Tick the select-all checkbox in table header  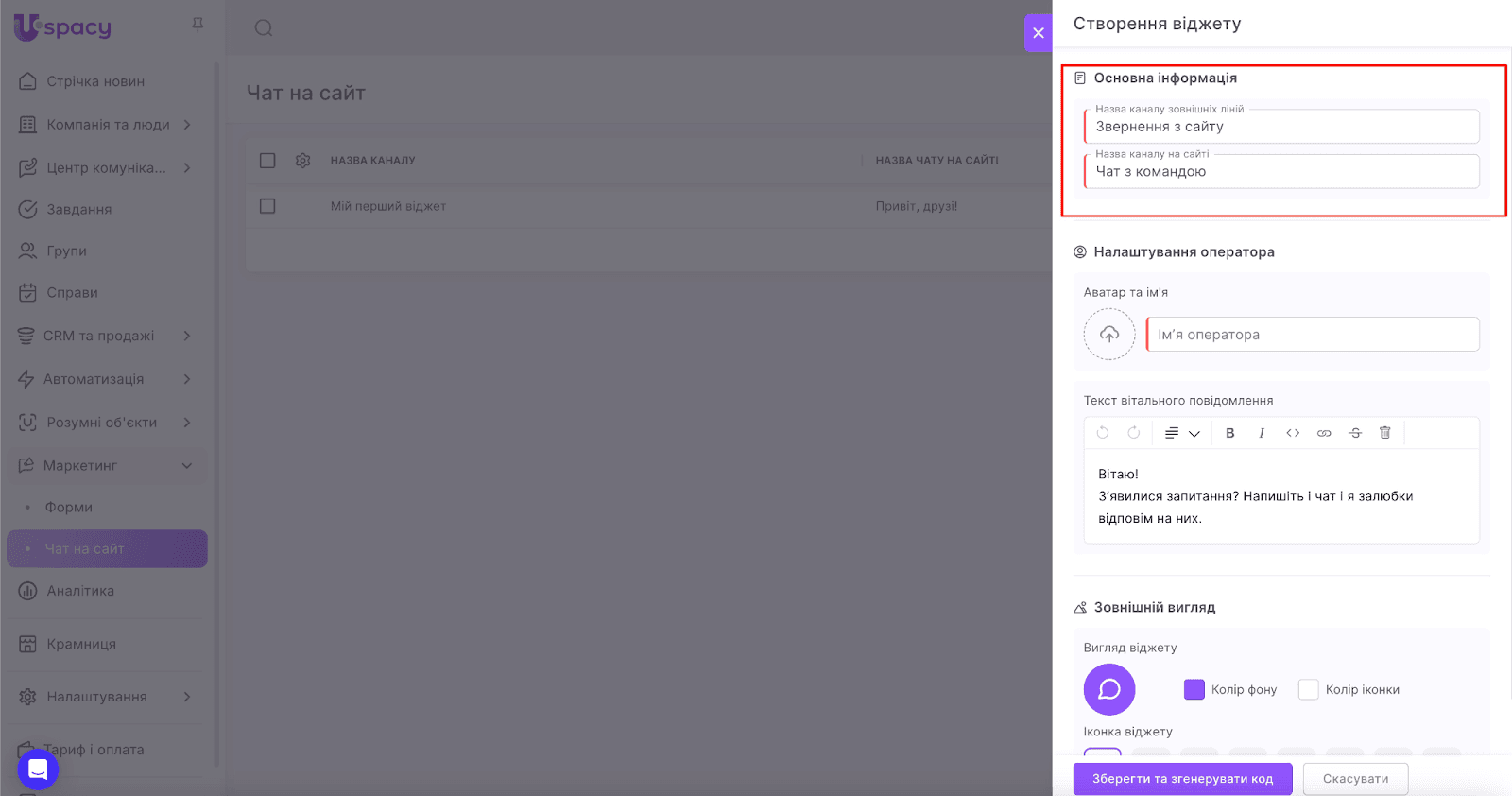[x=267, y=161]
